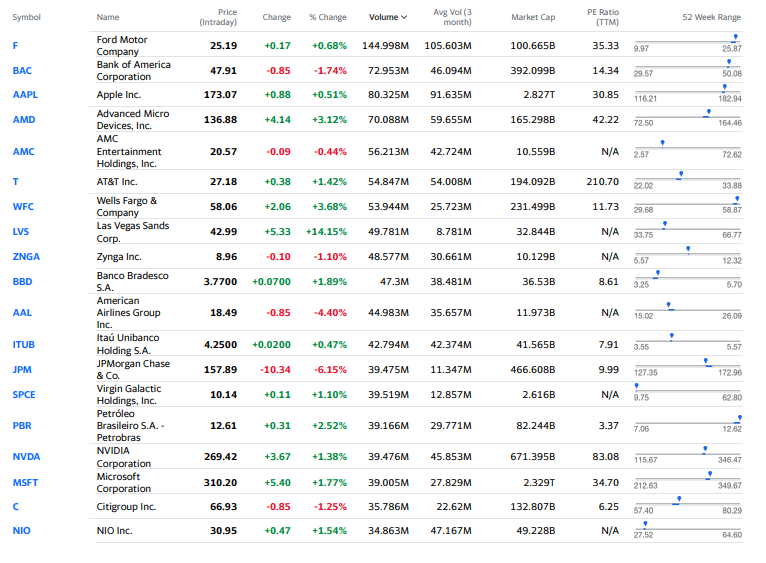Select the name Apple Inc.
The image size is (766, 563).
click(119, 94)
